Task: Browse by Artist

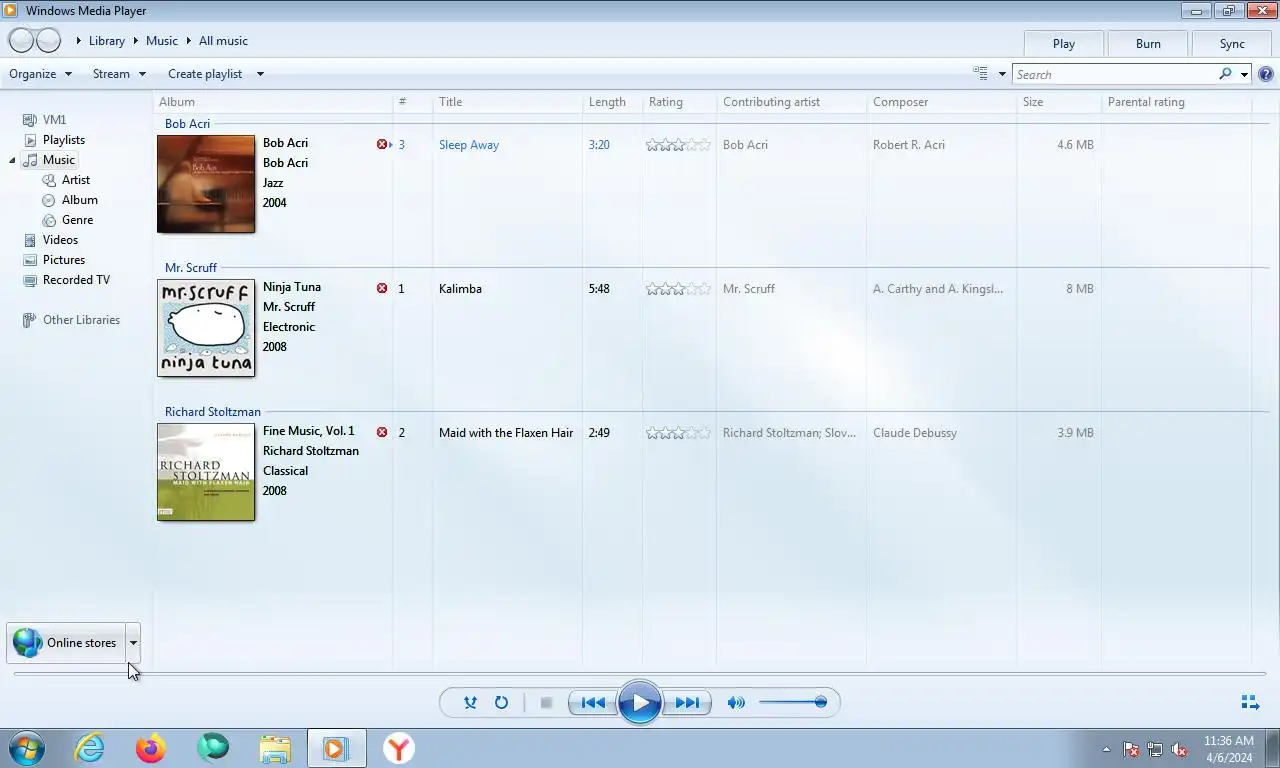Action: [75, 180]
